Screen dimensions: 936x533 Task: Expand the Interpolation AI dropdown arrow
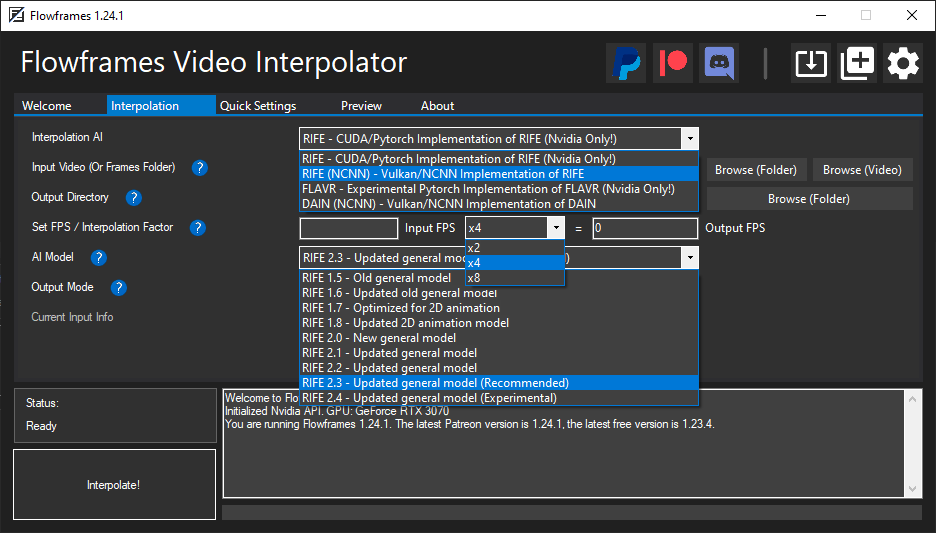[690, 138]
